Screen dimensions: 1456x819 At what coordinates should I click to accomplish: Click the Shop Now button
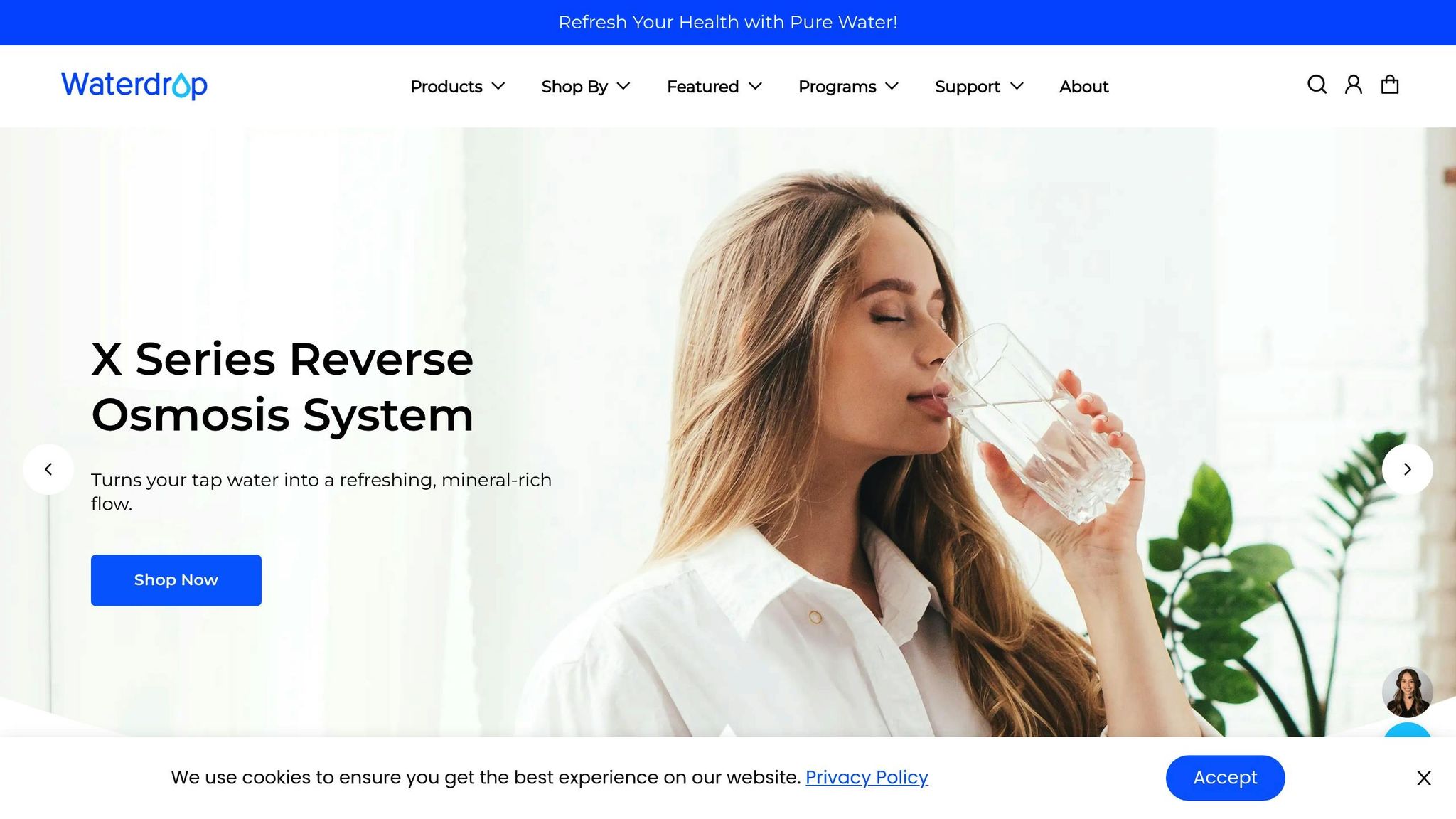click(176, 580)
